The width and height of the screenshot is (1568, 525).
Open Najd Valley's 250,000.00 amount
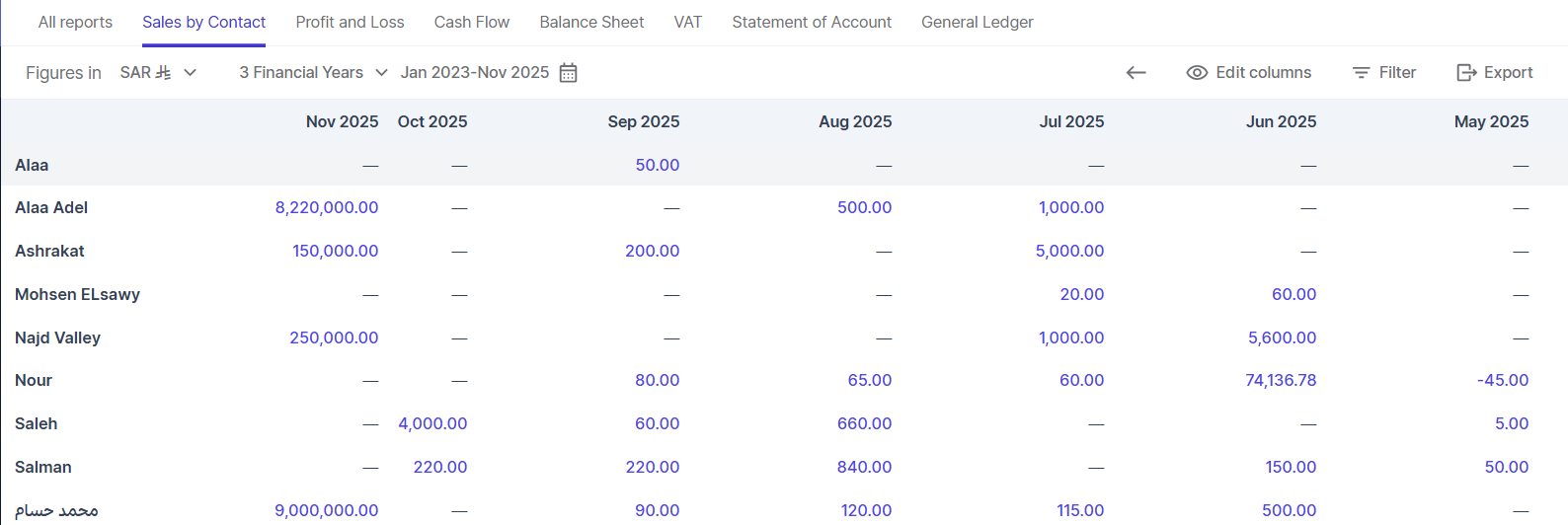(334, 337)
